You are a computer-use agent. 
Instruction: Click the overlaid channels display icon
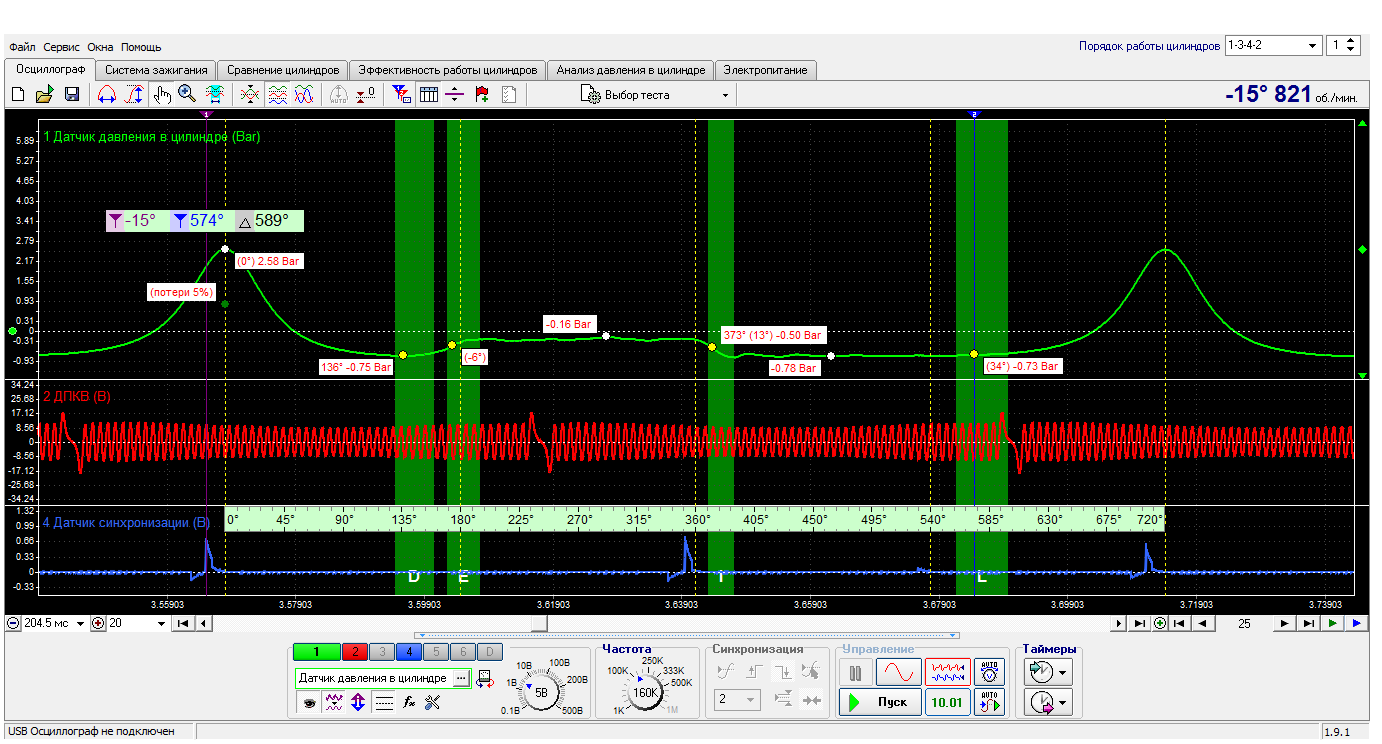250,95
